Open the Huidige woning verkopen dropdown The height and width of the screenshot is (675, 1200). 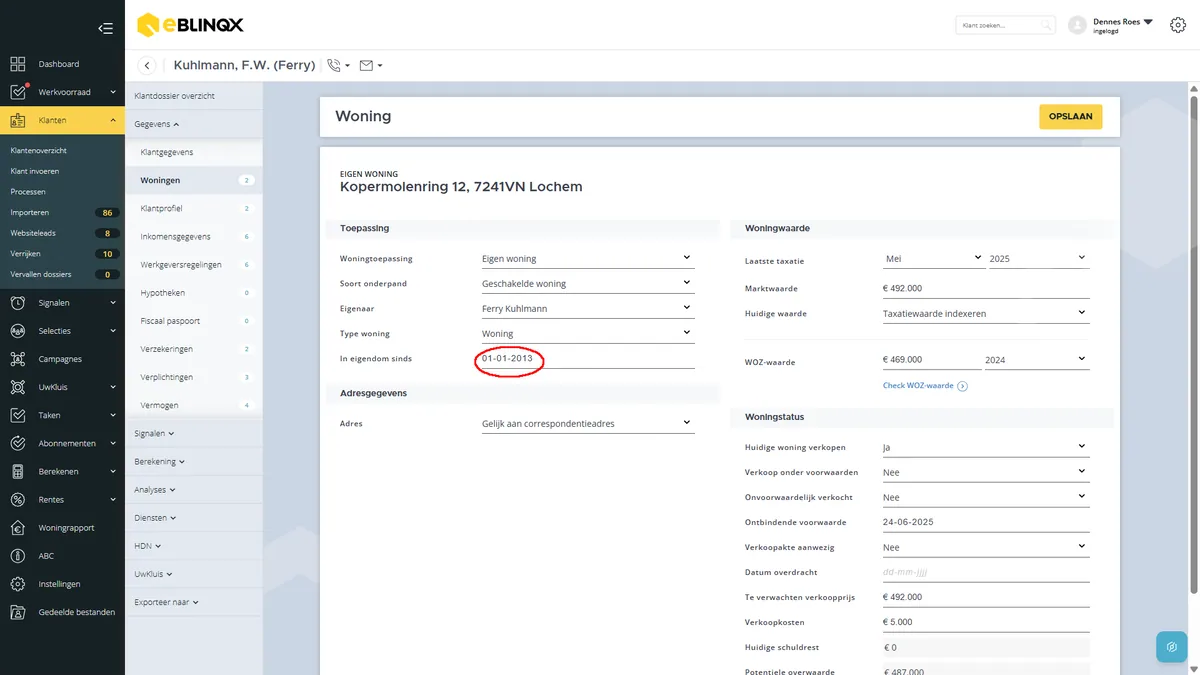[x=985, y=447]
